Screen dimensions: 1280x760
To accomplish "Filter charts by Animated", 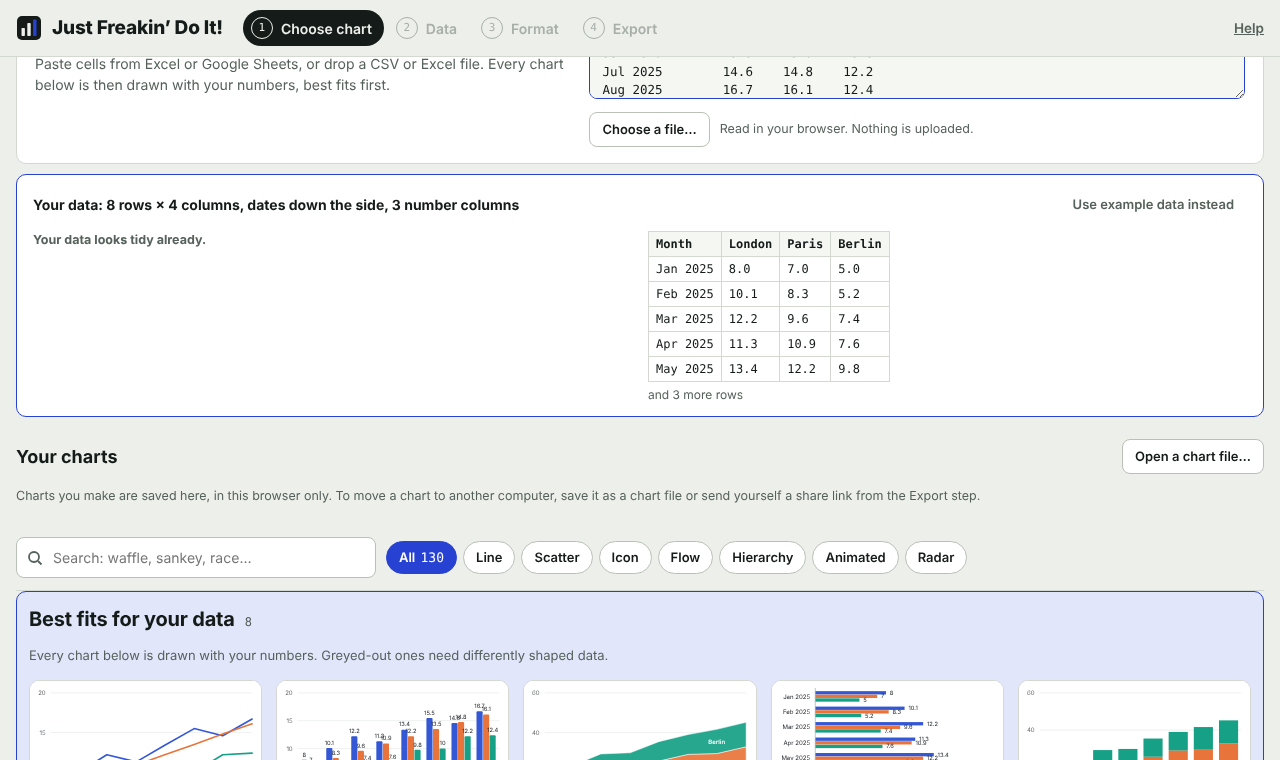I will [855, 557].
